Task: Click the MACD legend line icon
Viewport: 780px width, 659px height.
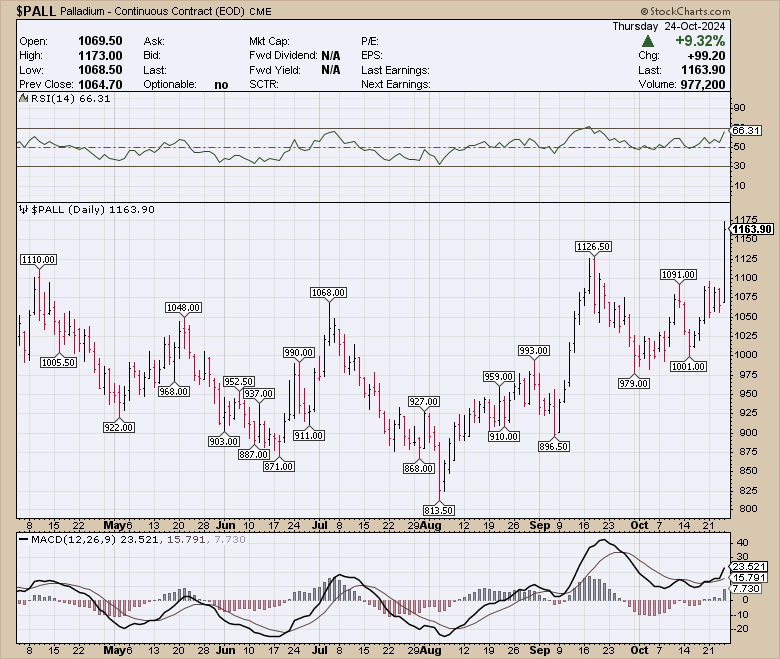Action: click(x=23, y=539)
